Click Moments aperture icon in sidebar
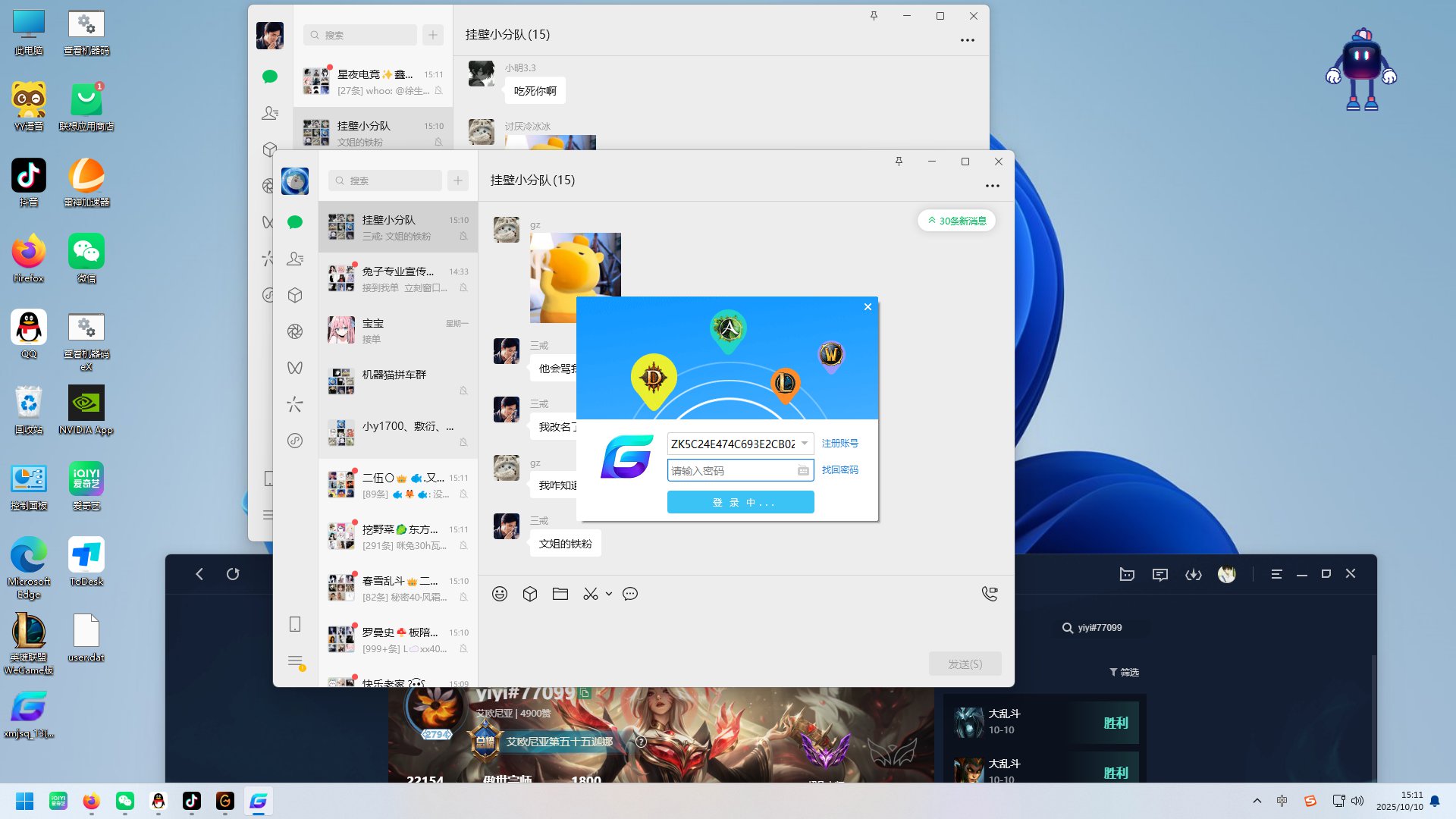The width and height of the screenshot is (1456, 819). (x=295, y=331)
